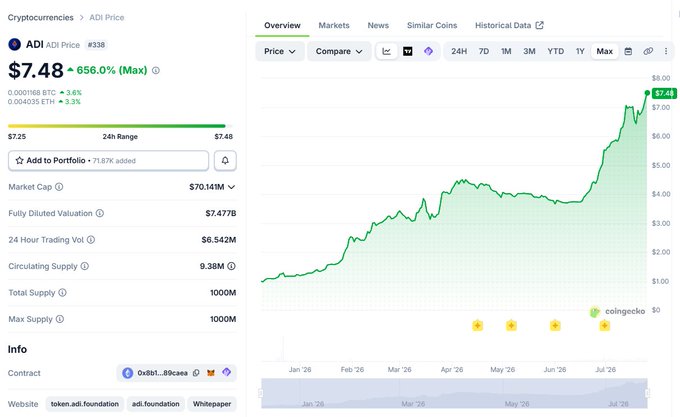
Task: Open the three-dot chart options menu
Action: tap(666, 51)
